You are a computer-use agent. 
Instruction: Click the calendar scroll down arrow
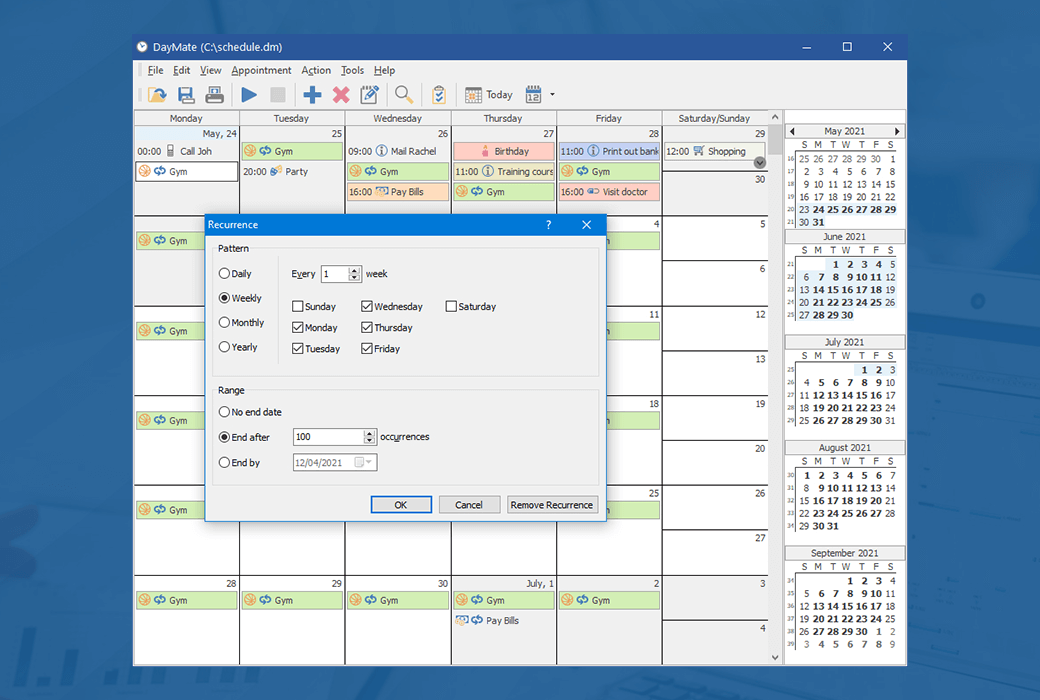point(775,658)
